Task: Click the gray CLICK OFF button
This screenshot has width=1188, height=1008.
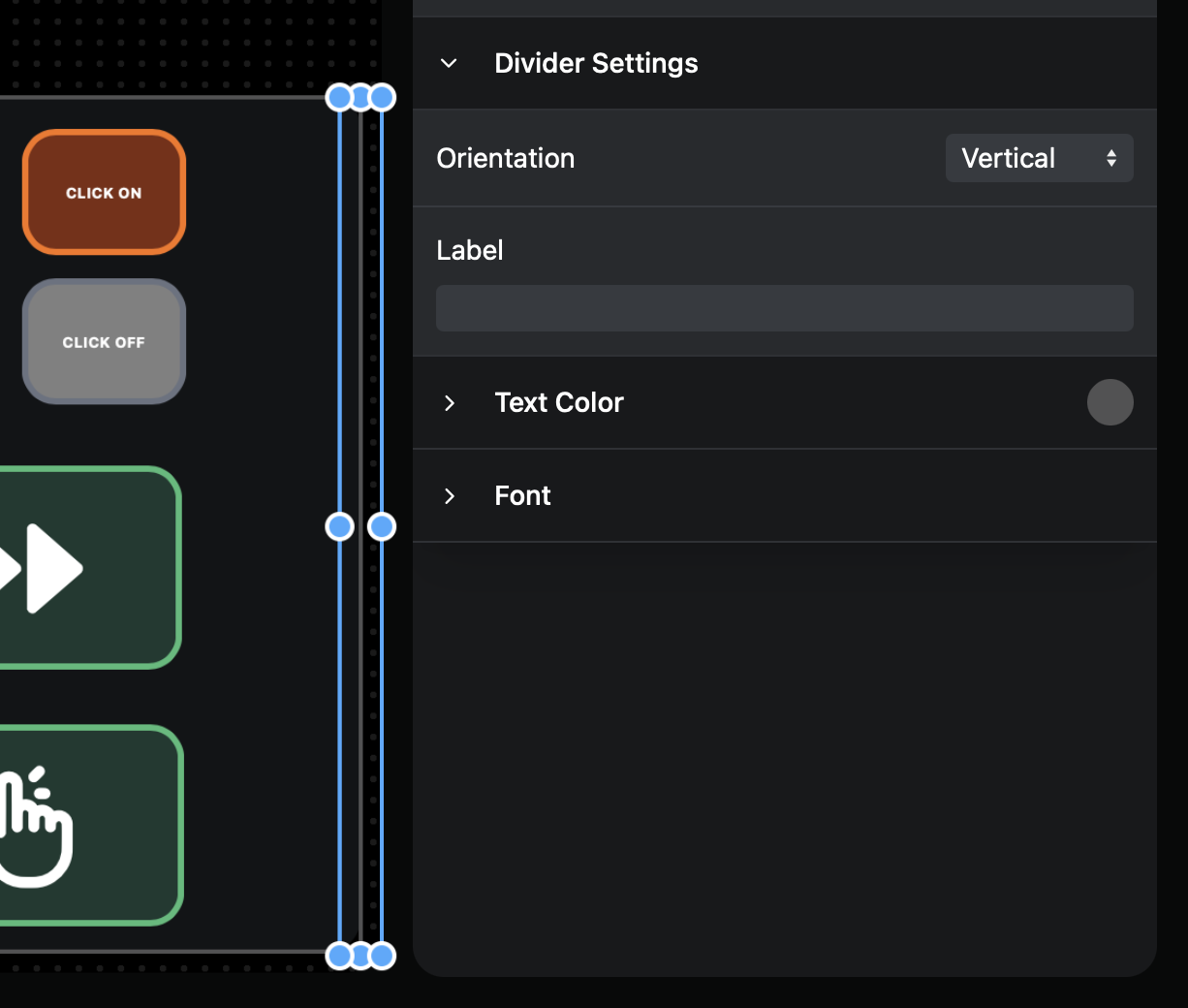Action: (x=104, y=341)
